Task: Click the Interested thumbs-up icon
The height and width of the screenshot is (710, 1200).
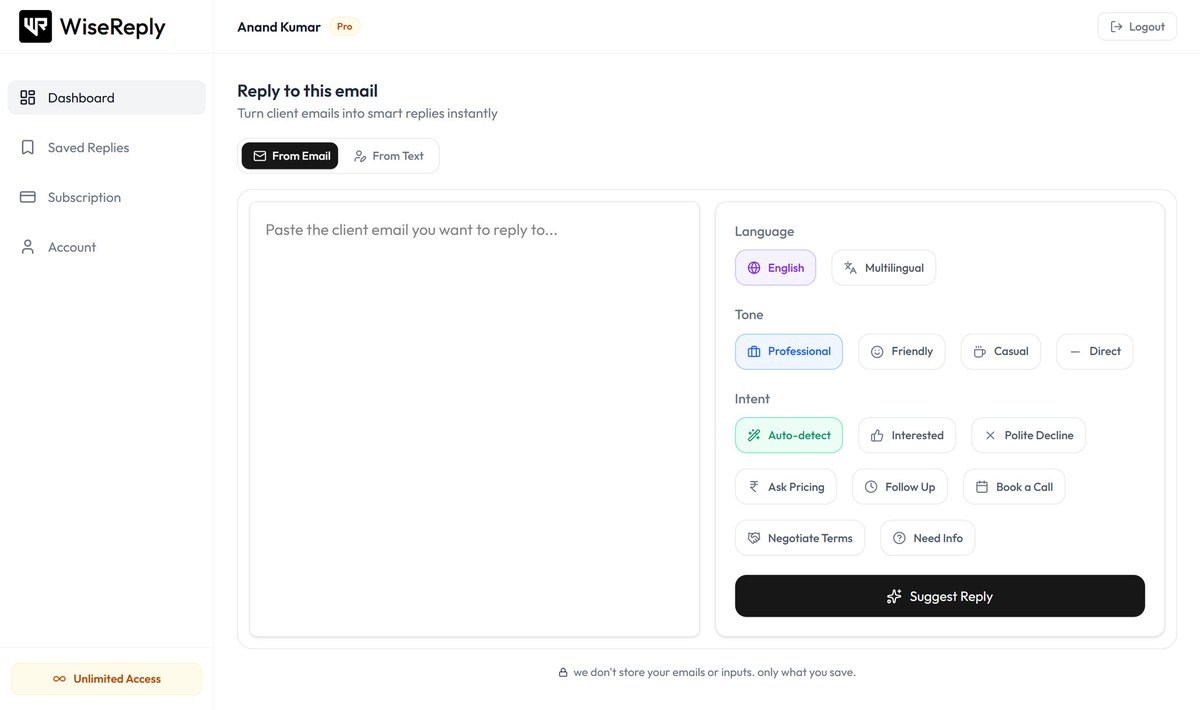Action: 877,436
